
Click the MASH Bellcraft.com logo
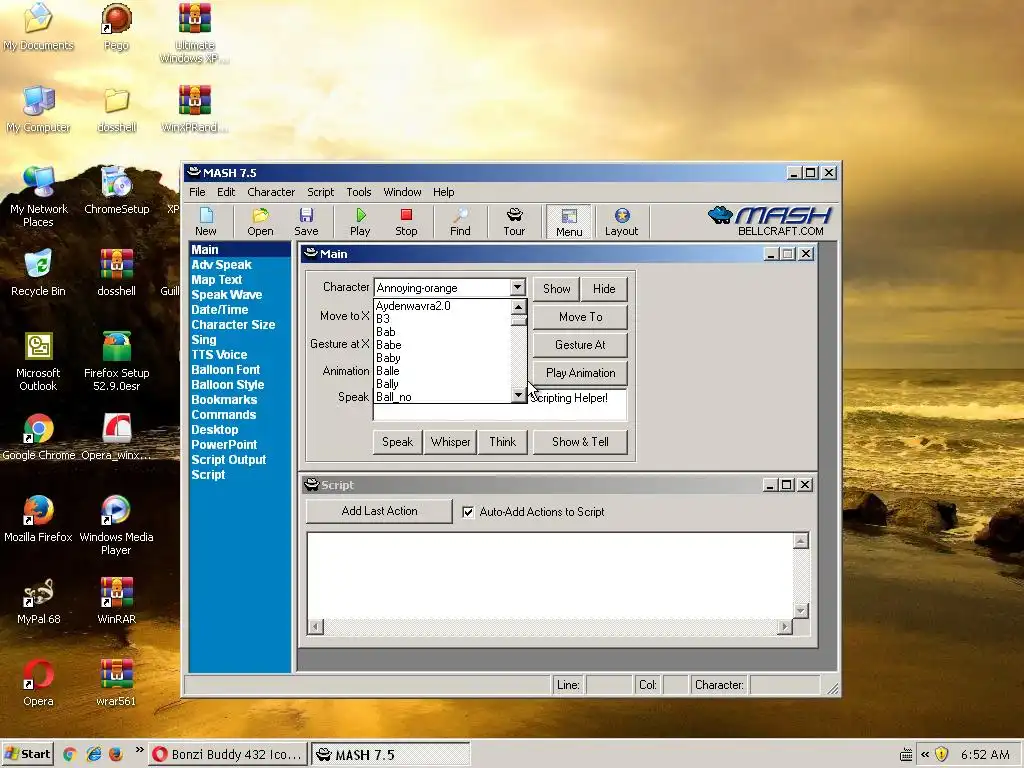click(770, 221)
